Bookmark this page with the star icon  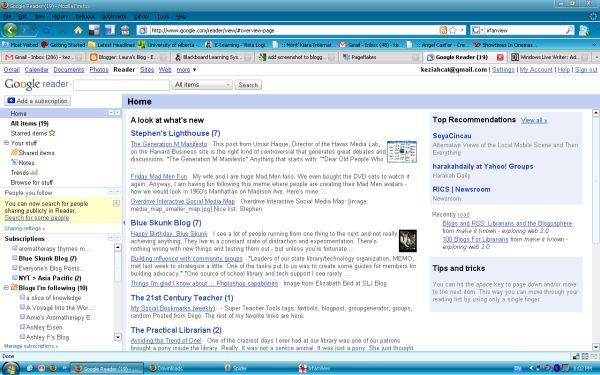tap(453, 30)
